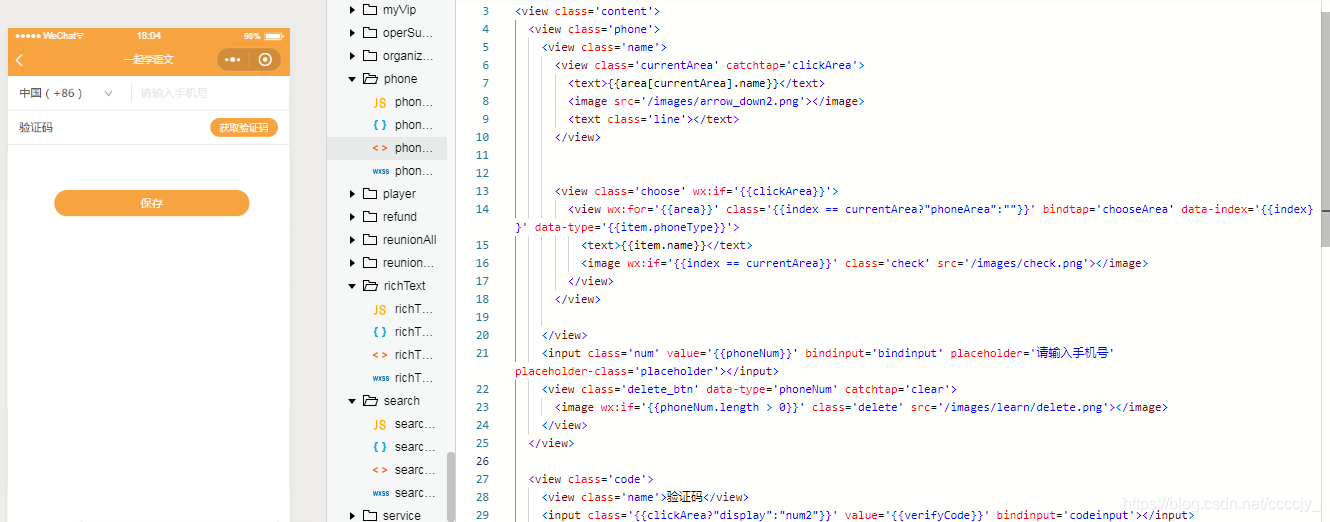The height and width of the screenshot is (522, 1330).
Task: Open the phone wxss file icon
Action: (380, 171)
